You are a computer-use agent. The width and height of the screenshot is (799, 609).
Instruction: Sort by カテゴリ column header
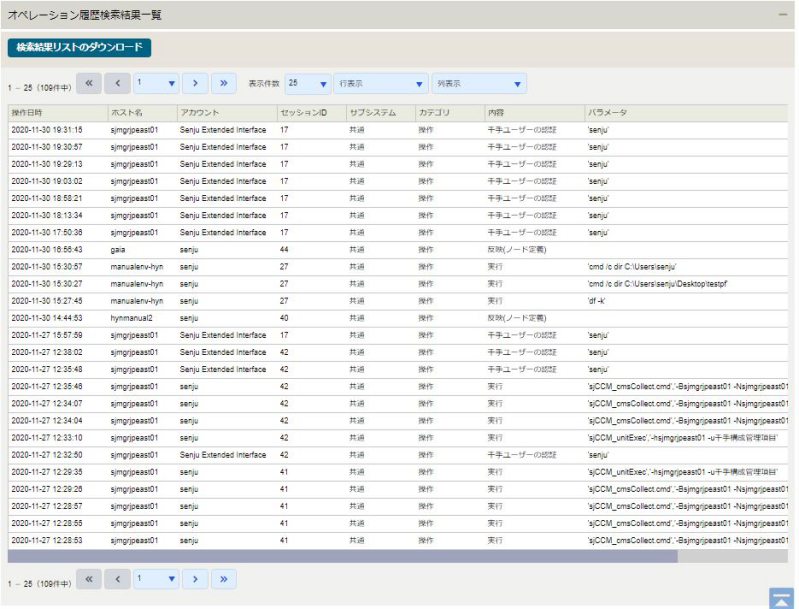pyautogui.click(x=449, y=113)
